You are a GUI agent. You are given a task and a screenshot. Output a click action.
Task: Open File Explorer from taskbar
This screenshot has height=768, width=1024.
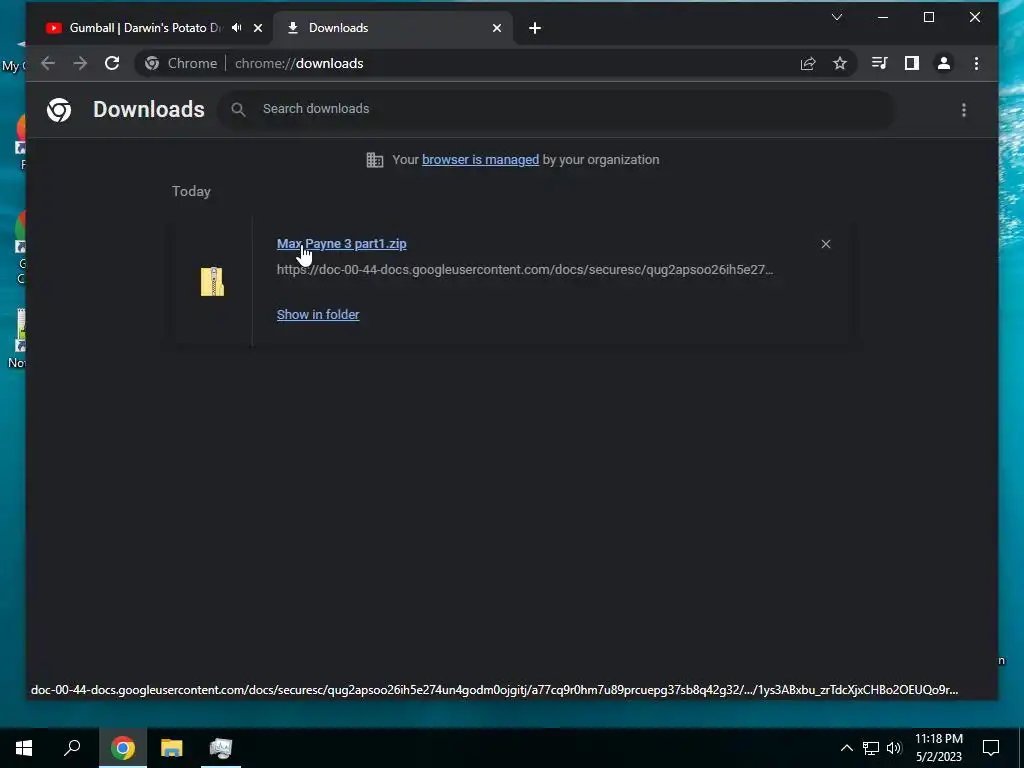(x=172, y=748)
